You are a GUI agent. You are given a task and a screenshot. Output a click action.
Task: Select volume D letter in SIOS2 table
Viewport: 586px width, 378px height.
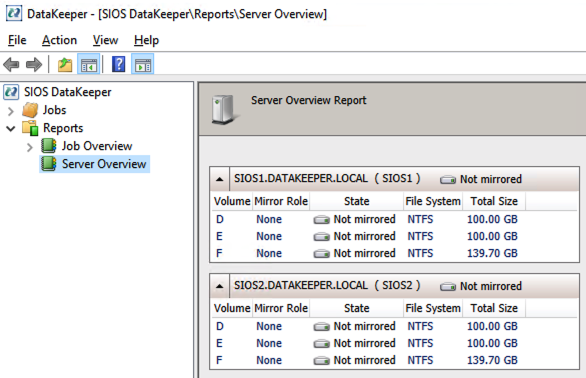[220, 326]
